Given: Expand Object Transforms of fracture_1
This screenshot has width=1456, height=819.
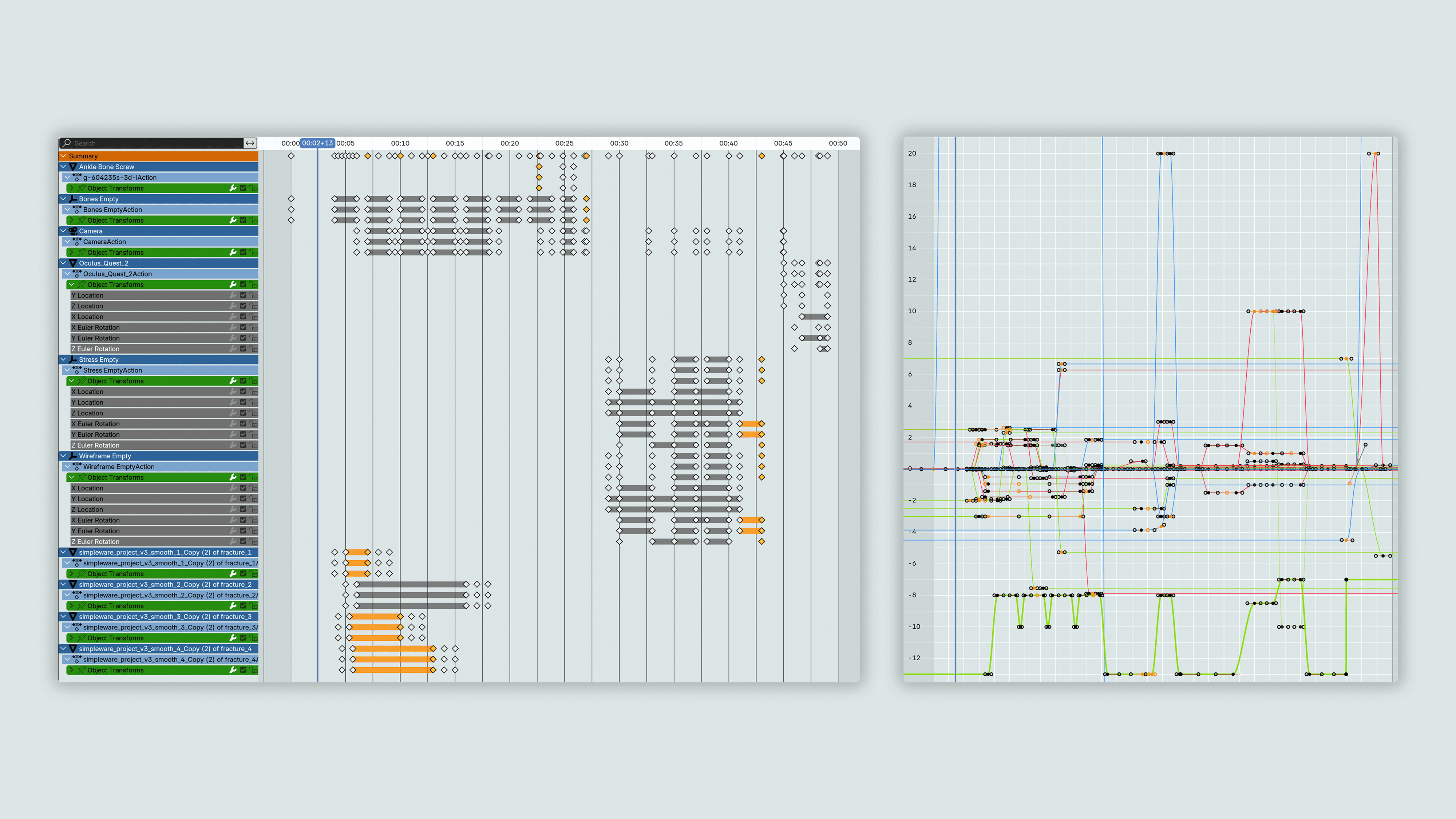Looking at the screenshot, I should click(x=71, y=574).
